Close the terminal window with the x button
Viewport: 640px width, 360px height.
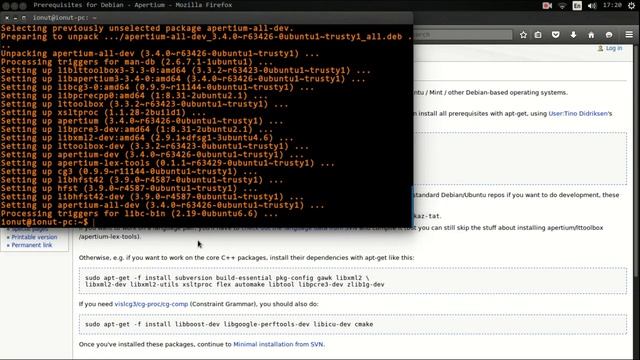[7, 18]
